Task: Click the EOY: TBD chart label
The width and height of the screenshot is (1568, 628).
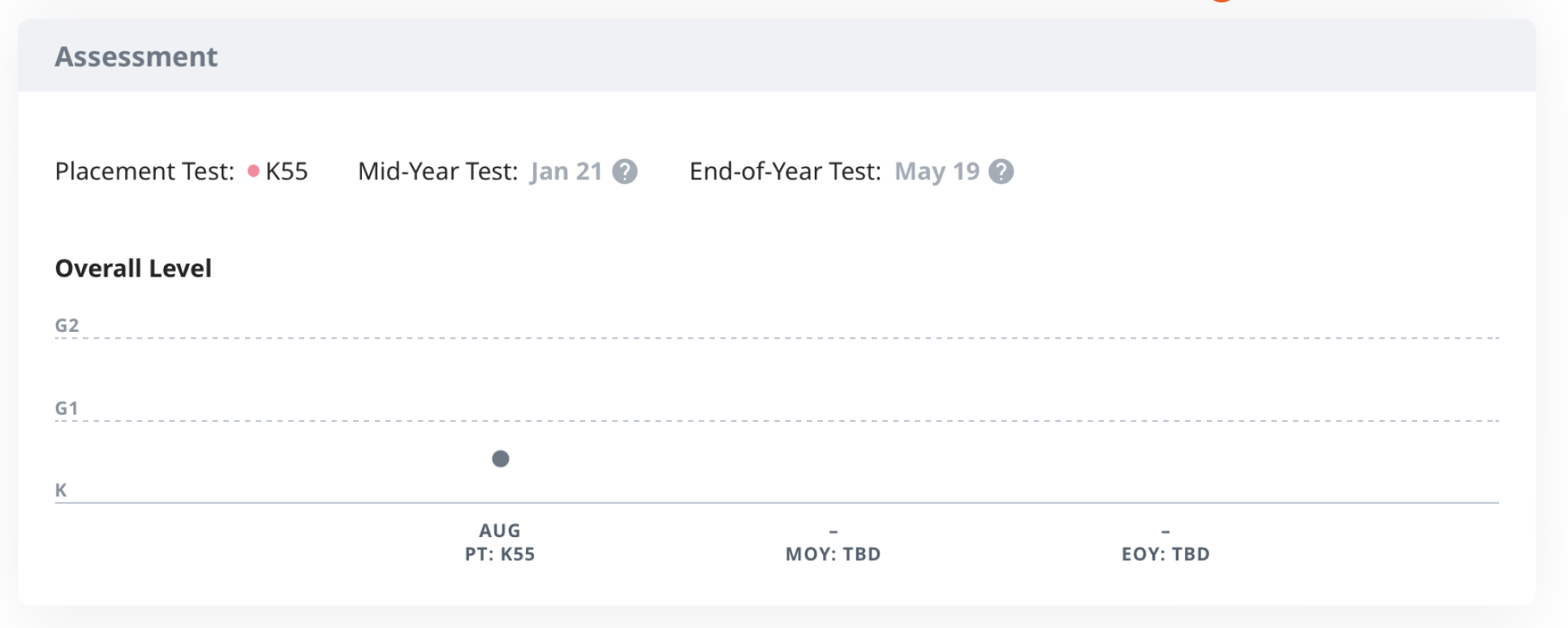Action: [1165, 554]
